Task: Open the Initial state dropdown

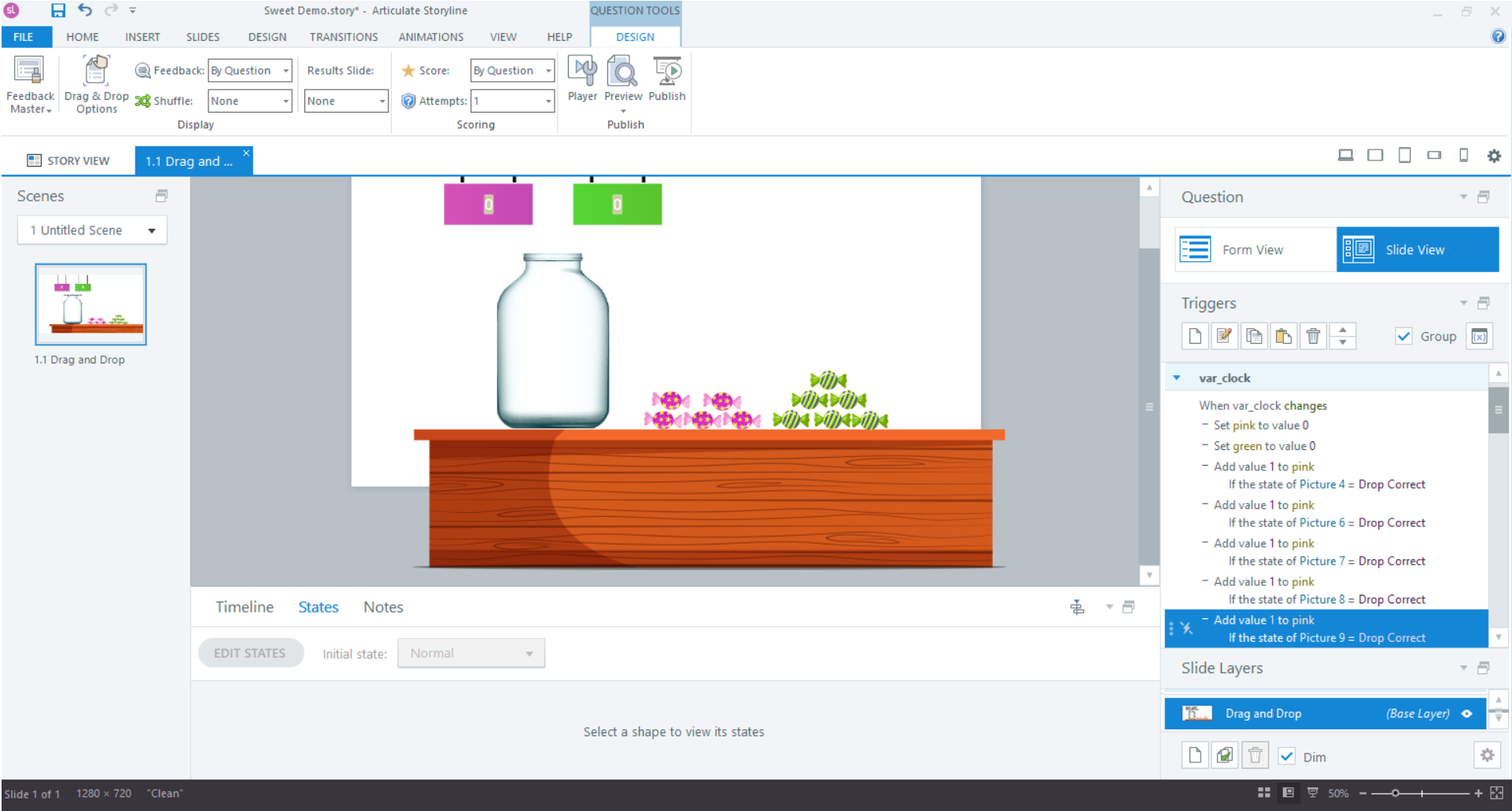Action: point(471,653)
